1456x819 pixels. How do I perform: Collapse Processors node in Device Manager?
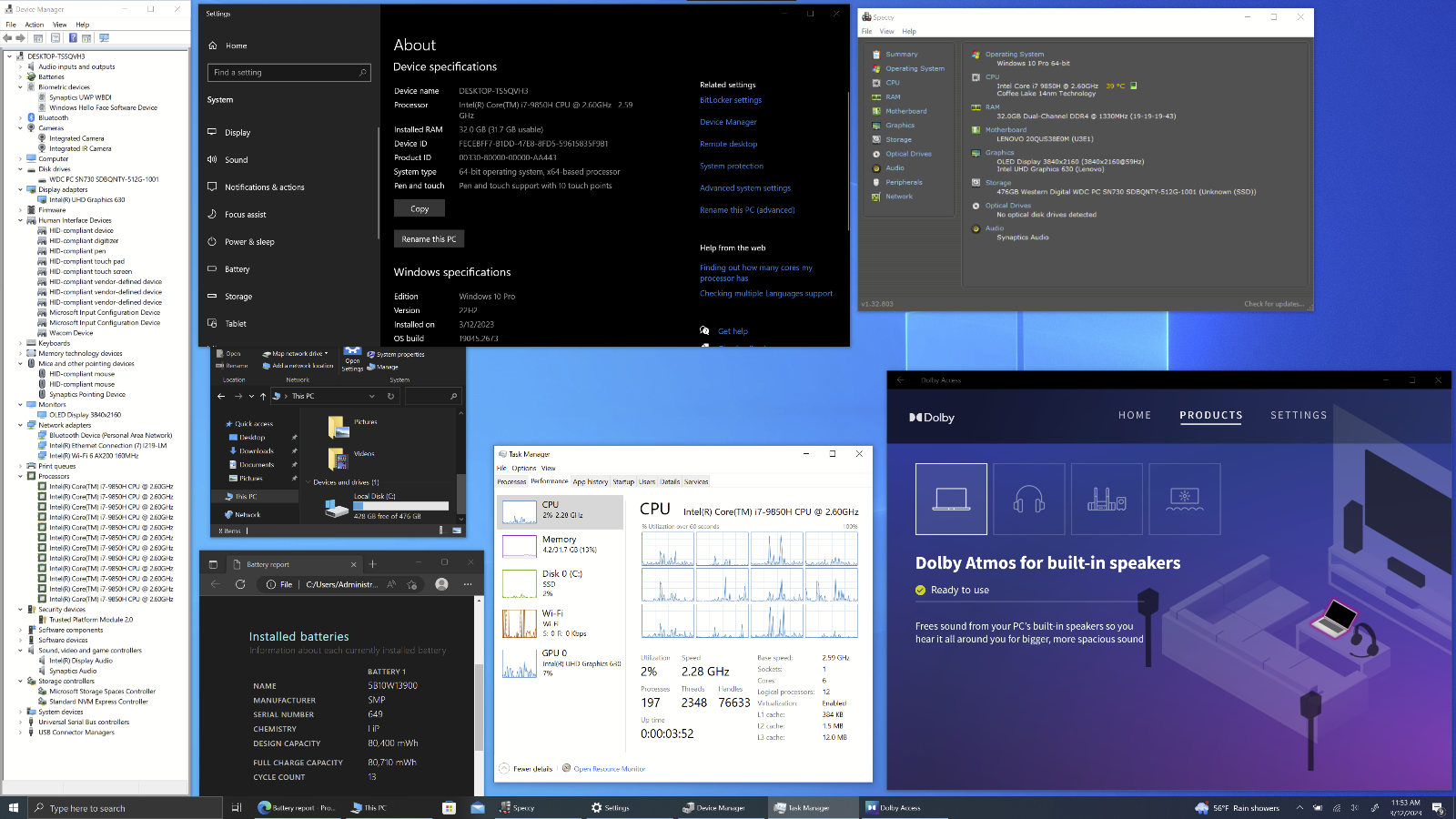coord(20,476)
